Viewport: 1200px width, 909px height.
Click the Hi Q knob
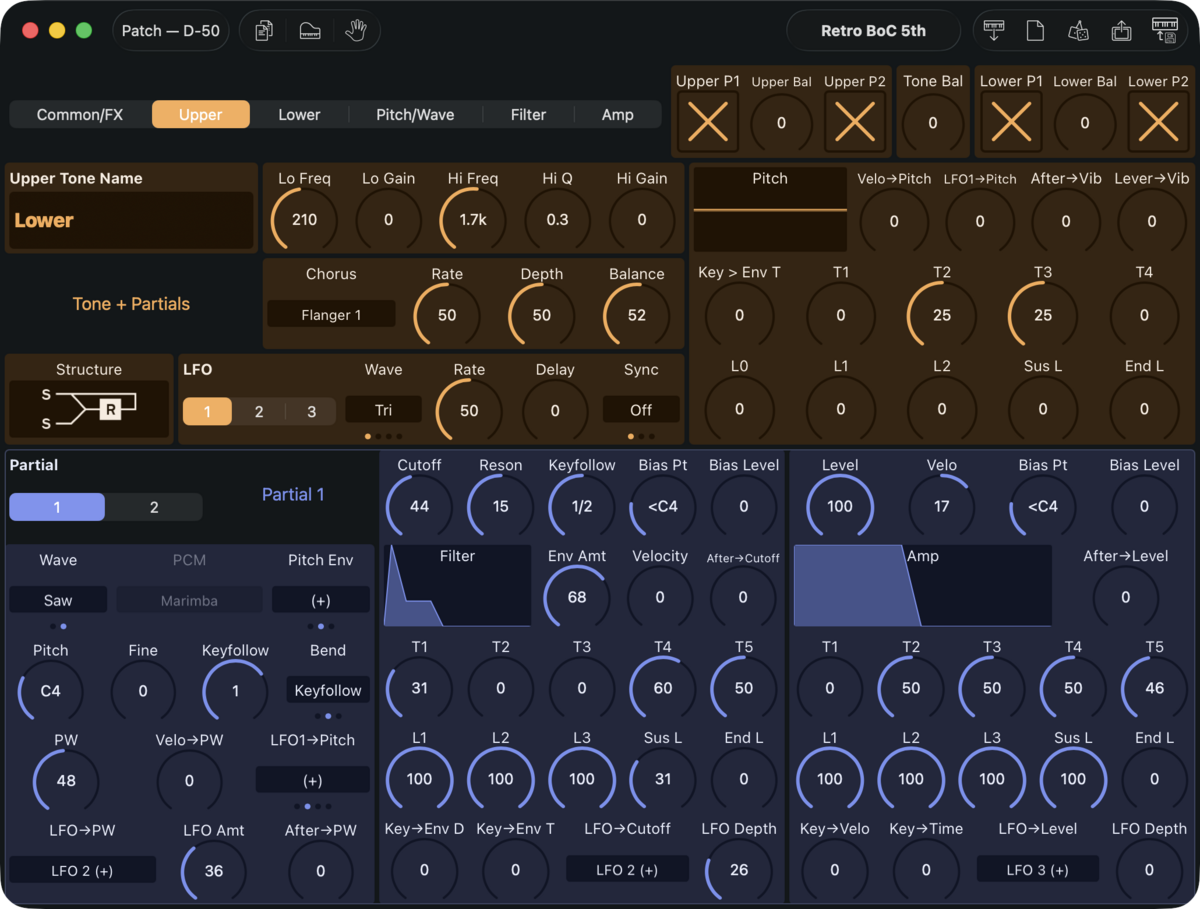coord(557,219)
